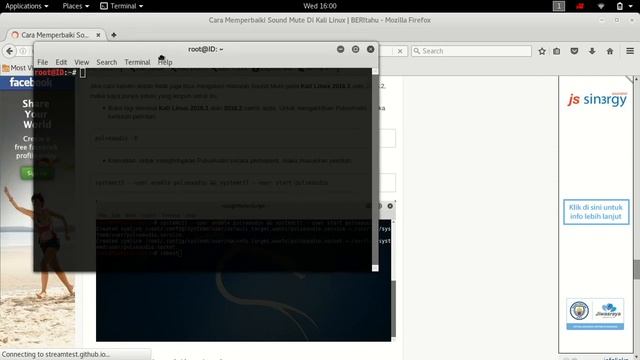Click Klik di sini untuk info lebih lanjut
Image resolution: width=640 pixels, height=360 pixels.
(596, 212)
